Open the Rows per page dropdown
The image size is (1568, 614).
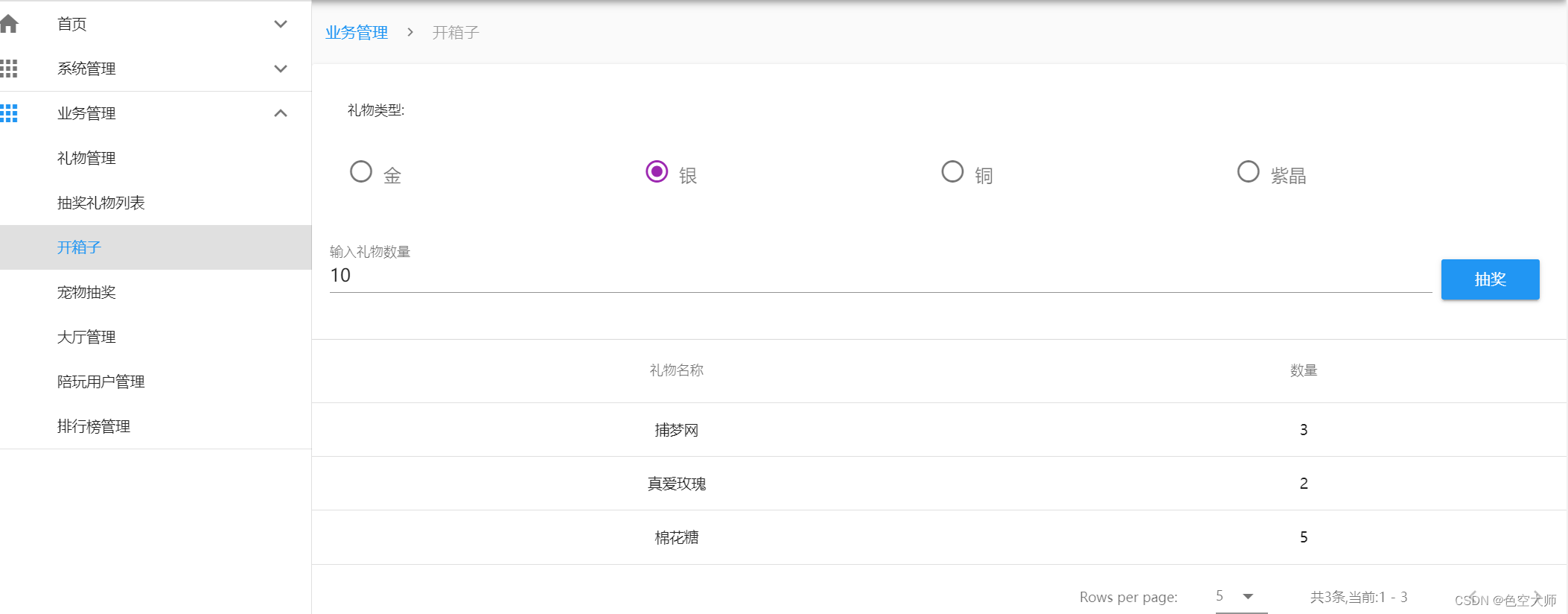[x=1241, y=596]
